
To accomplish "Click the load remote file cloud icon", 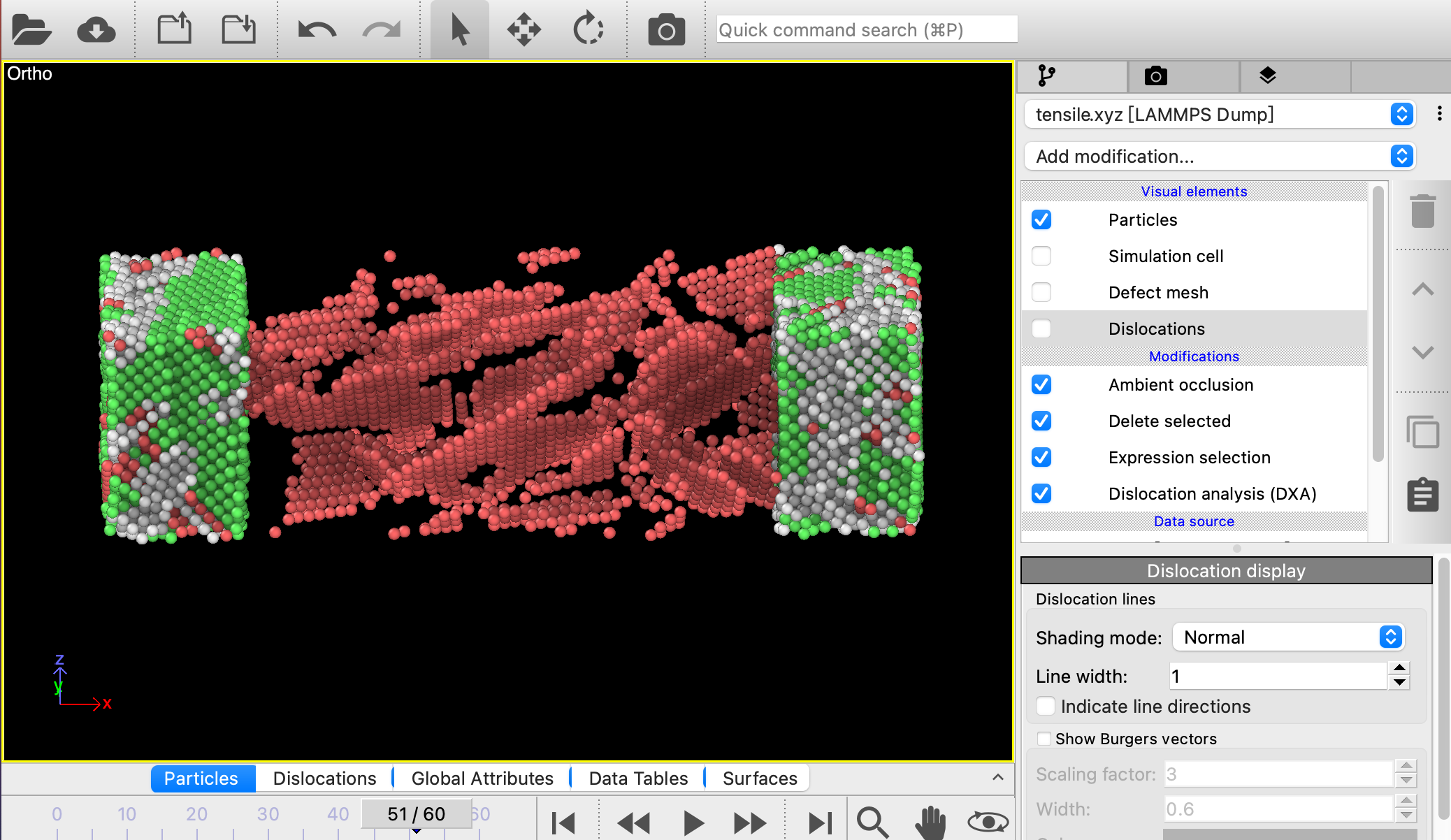I will (96, 30).
